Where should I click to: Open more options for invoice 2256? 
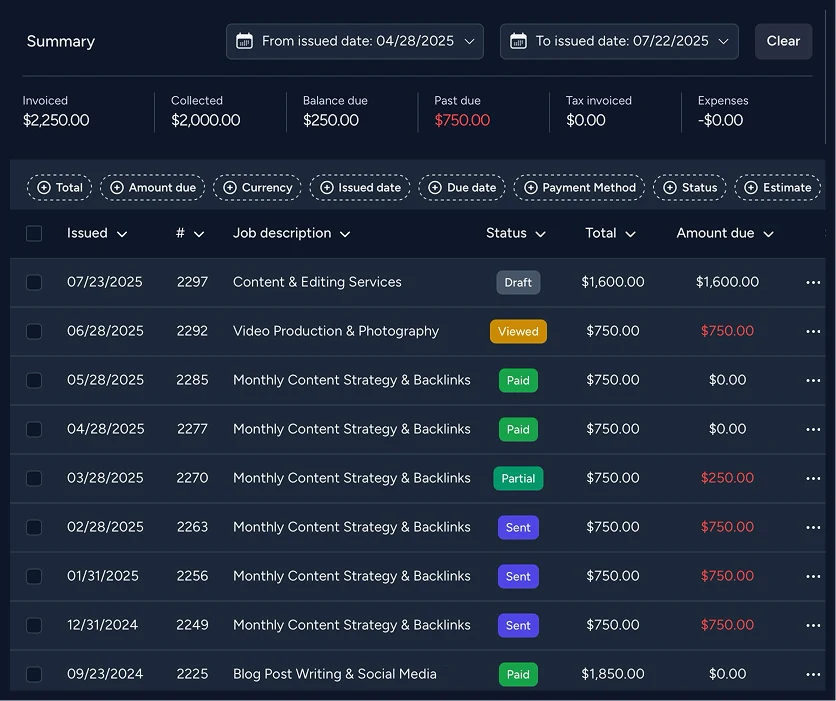tap(813, 577)
